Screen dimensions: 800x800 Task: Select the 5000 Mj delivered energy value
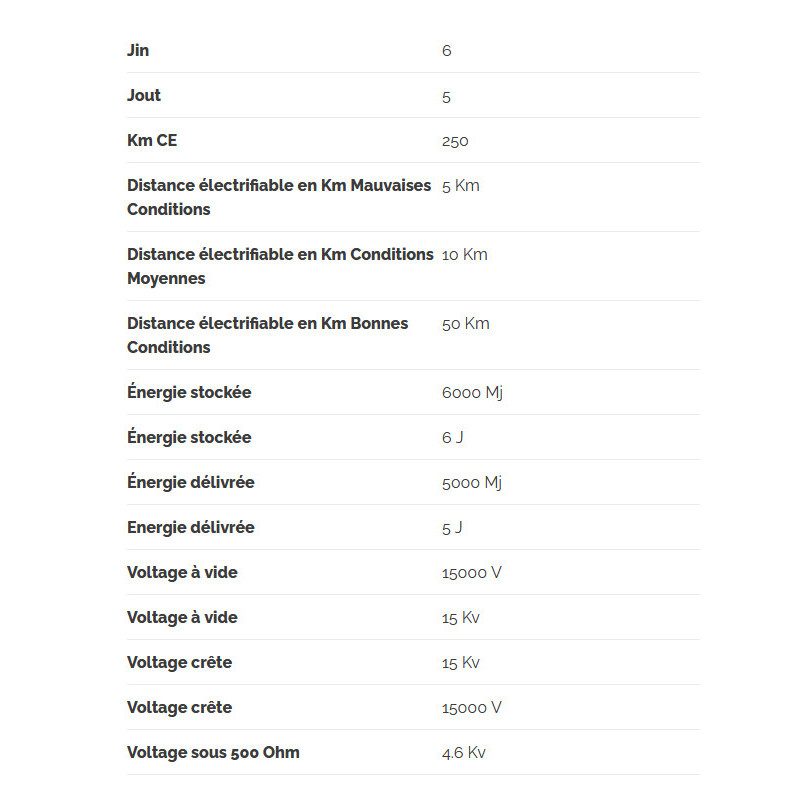[472, 483]
